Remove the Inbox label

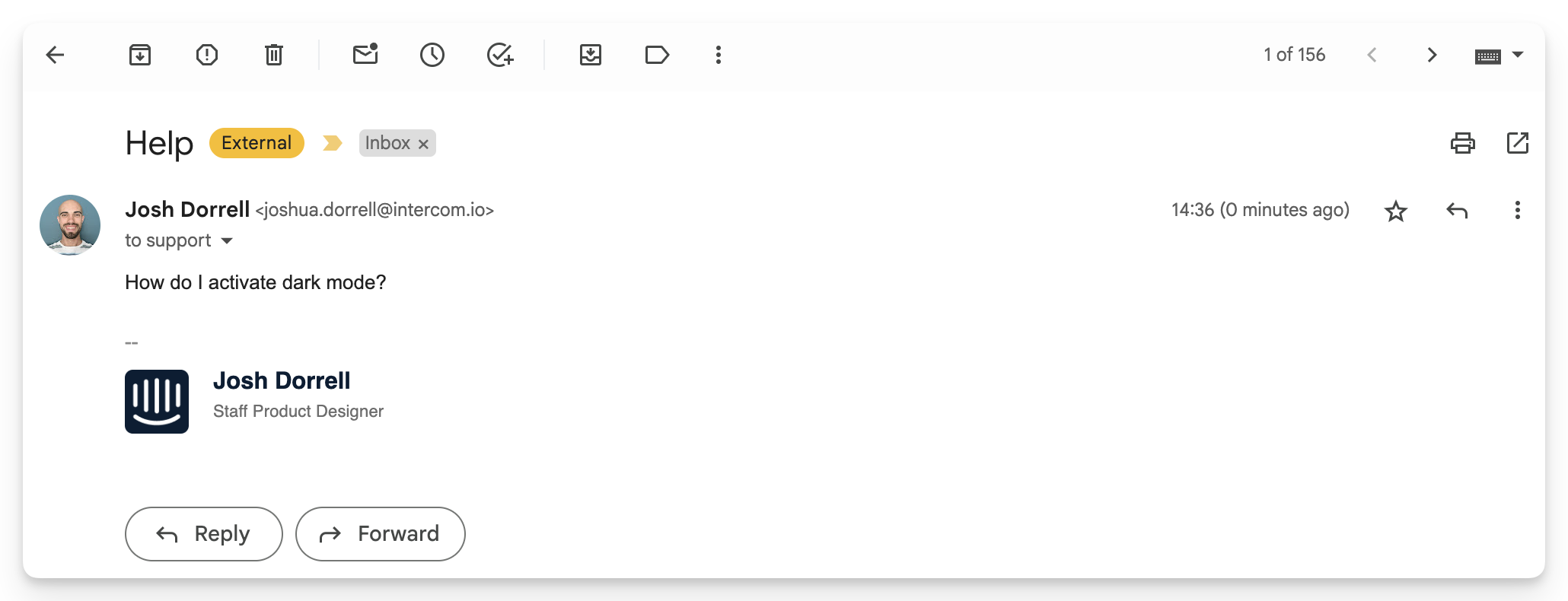pyautogui.click(x=424, y=144)
